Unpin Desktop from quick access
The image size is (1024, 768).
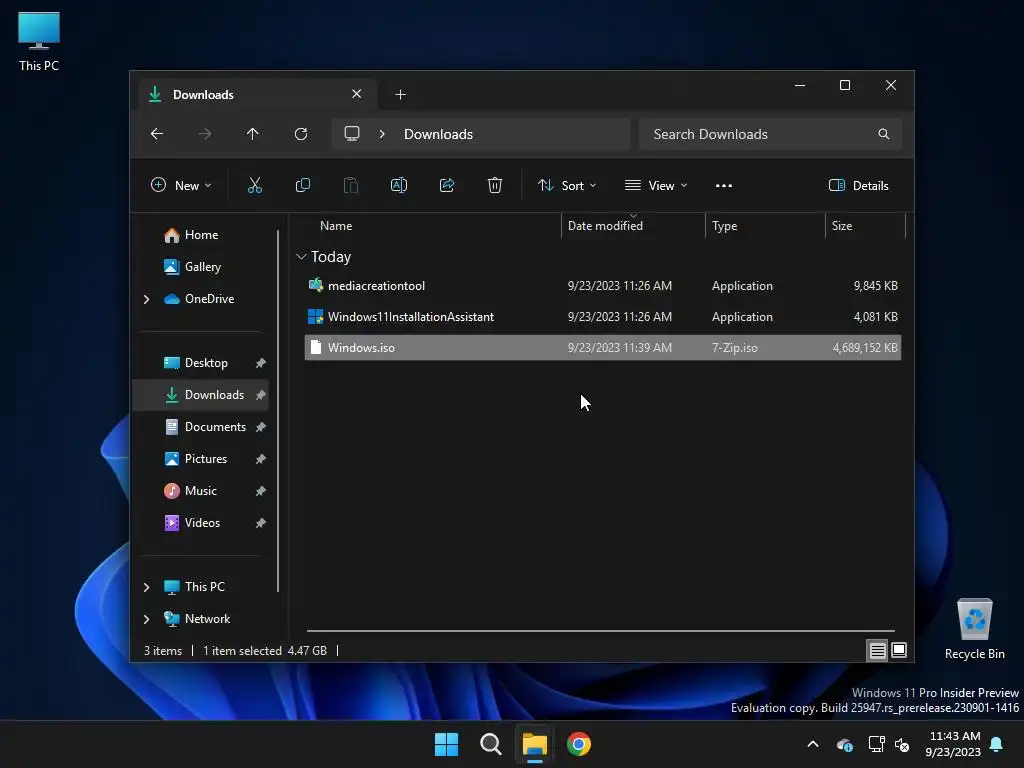pyautogui.click(x=261, y=363)
